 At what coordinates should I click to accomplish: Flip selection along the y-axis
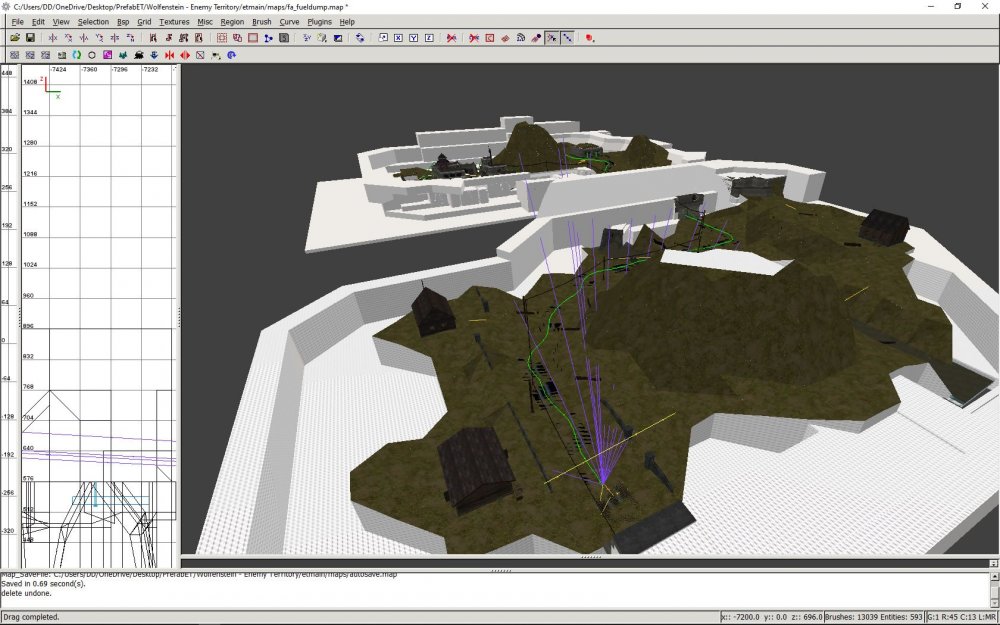click(x=84, y=38)
